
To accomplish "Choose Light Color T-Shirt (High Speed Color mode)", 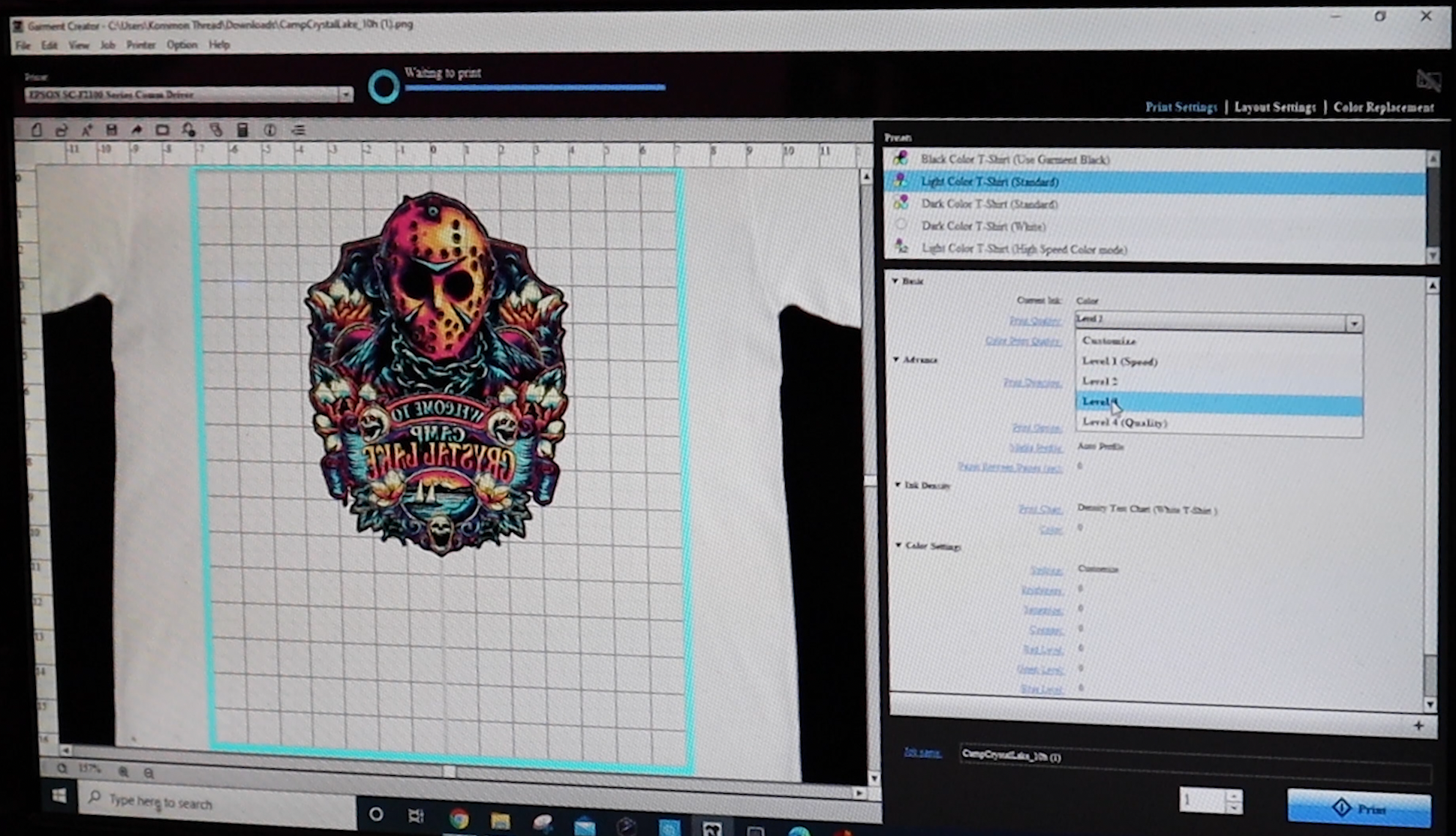I will coord(1024,249).
